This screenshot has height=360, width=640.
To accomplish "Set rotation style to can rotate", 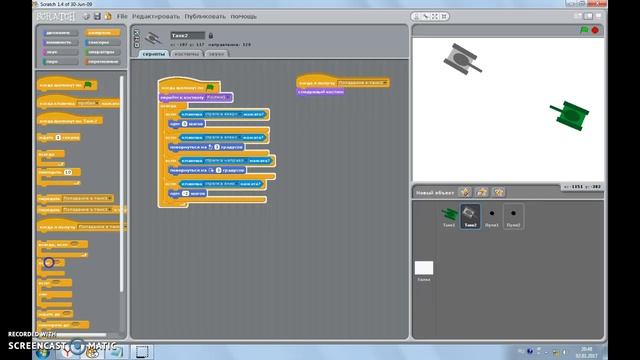I will pyautogui.click(x=136, y=31).
